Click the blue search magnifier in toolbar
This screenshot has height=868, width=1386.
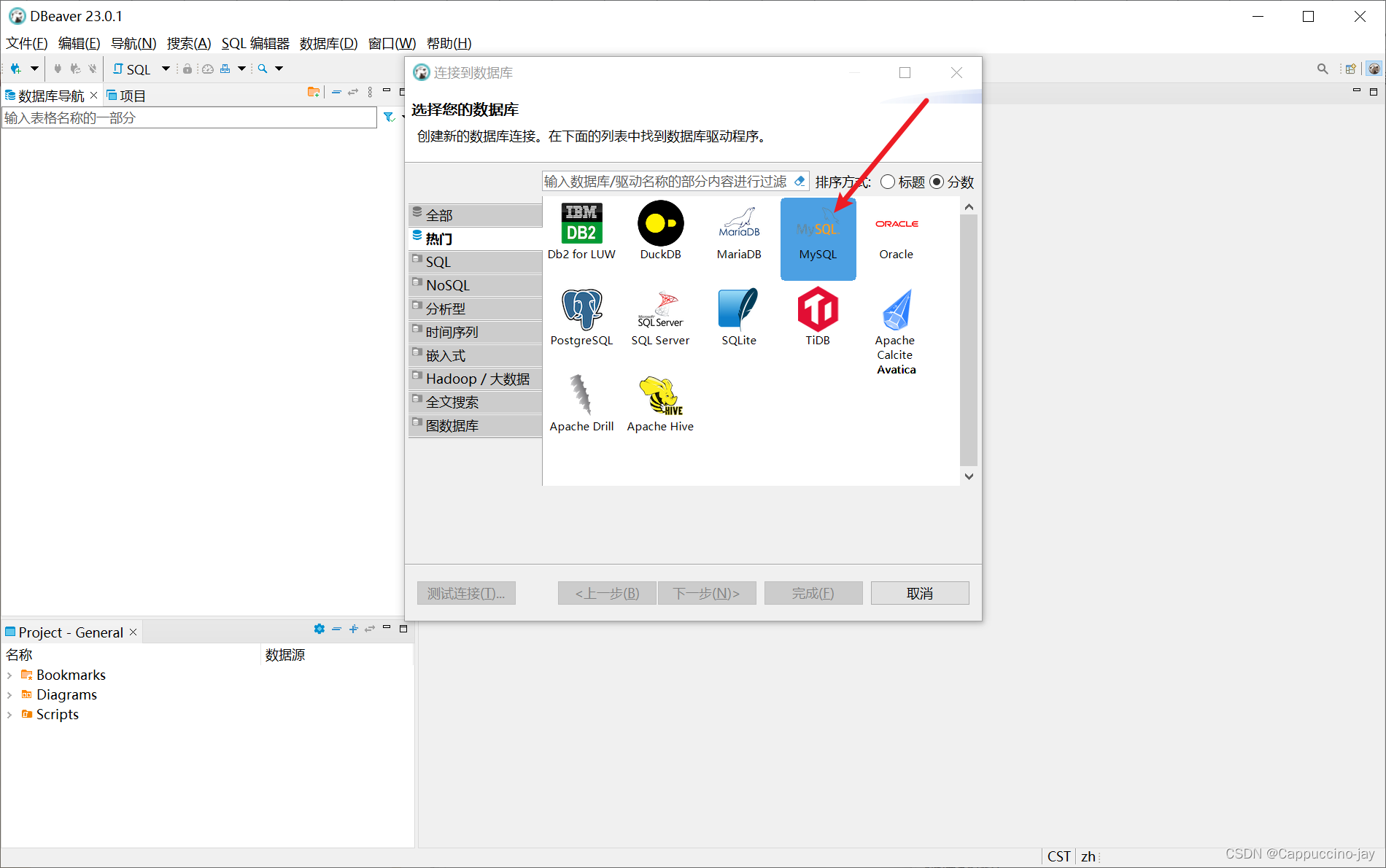(263, 69)
